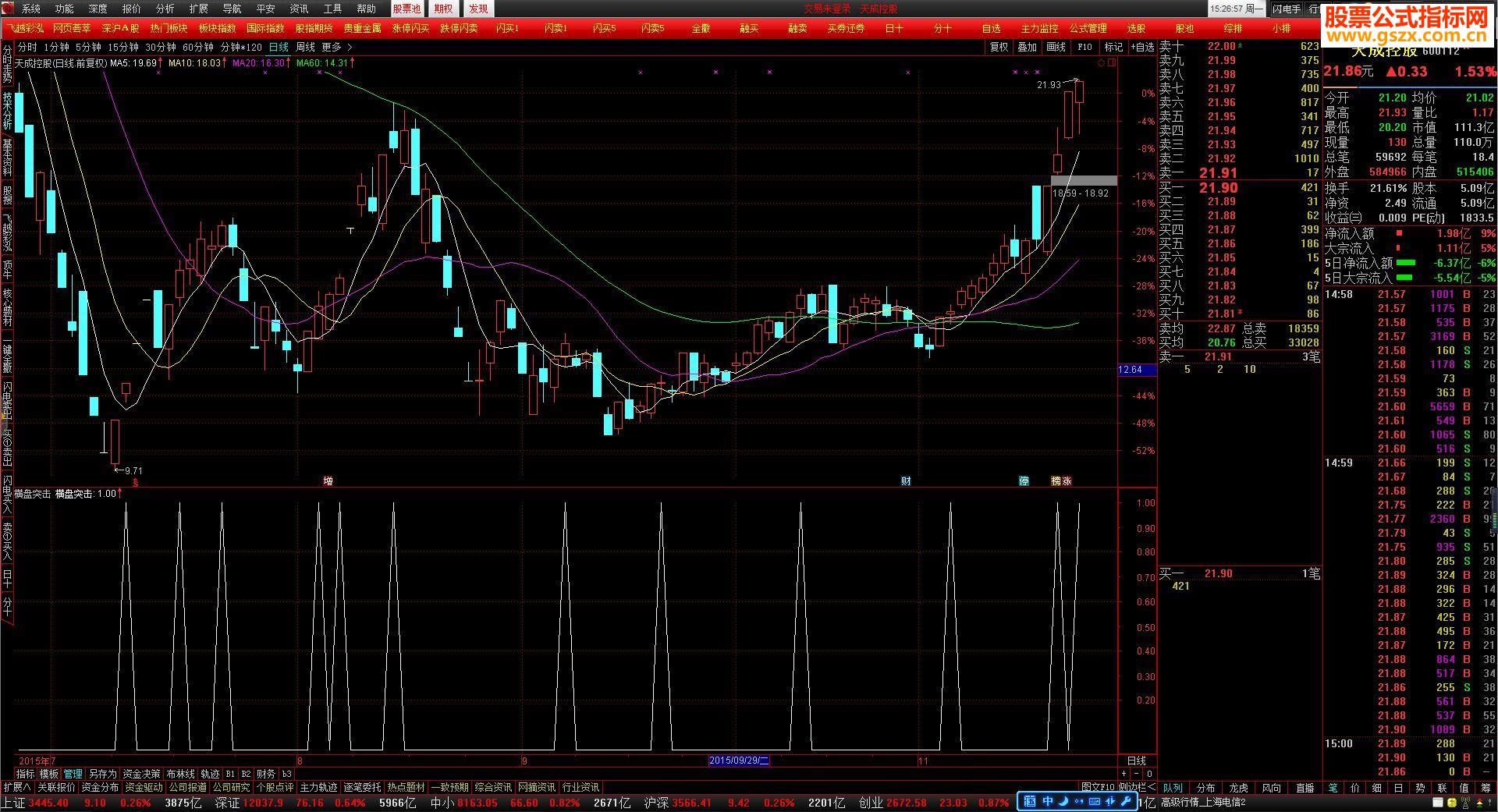
Task: Open the 直播 tab in the right panel
Action: click(1305, 788)
